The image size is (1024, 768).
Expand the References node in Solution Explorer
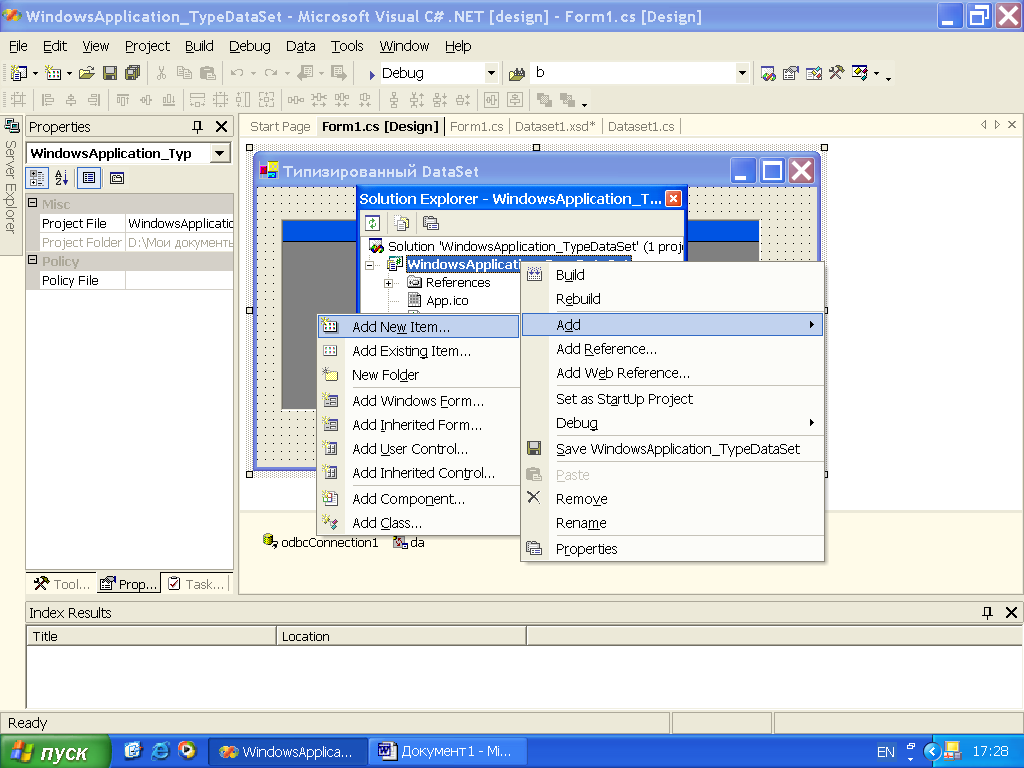tap(388, 283)
